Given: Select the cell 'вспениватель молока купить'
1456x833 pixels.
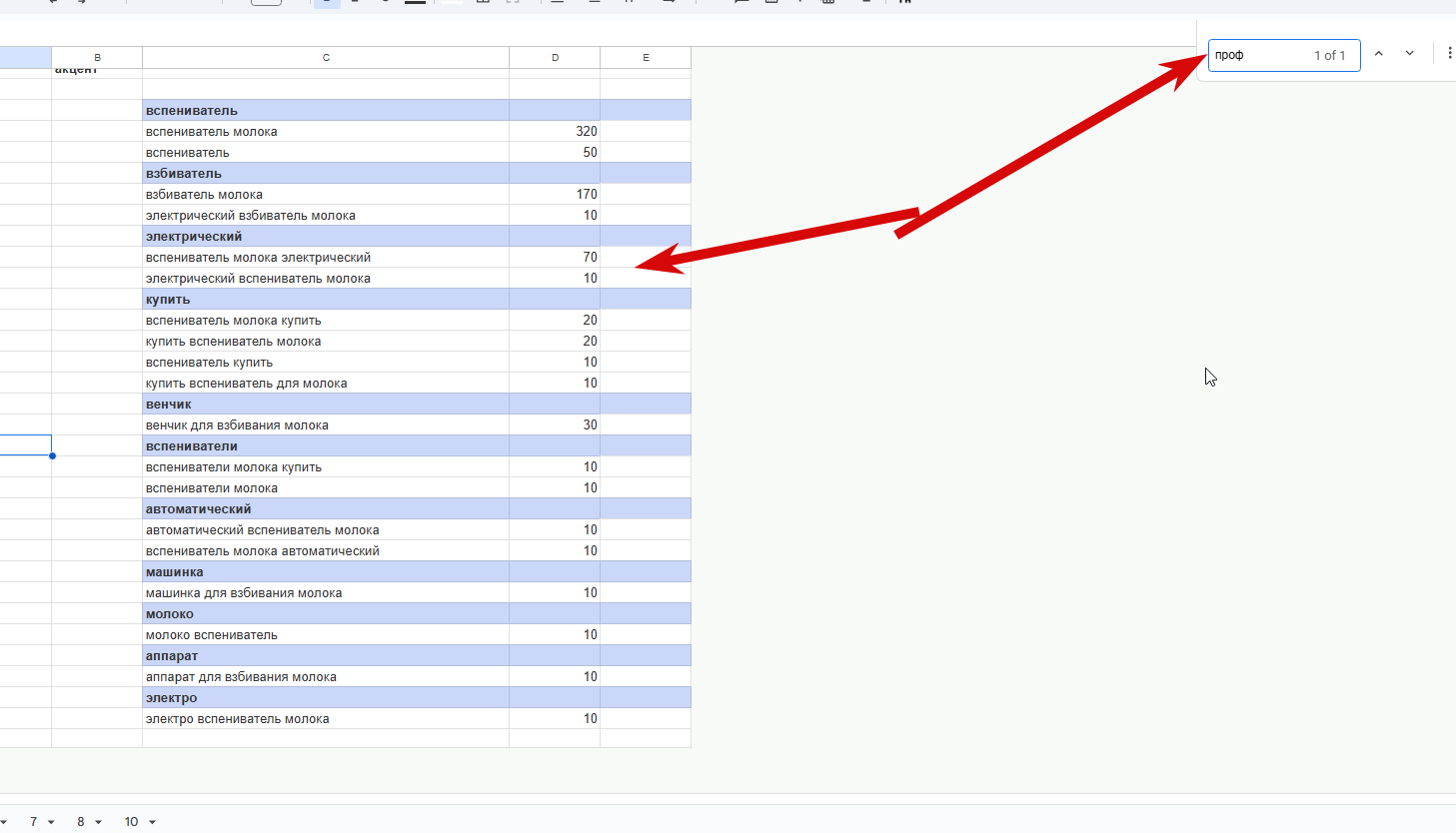Looking at the screenshot, I should (x=326, y=321).
